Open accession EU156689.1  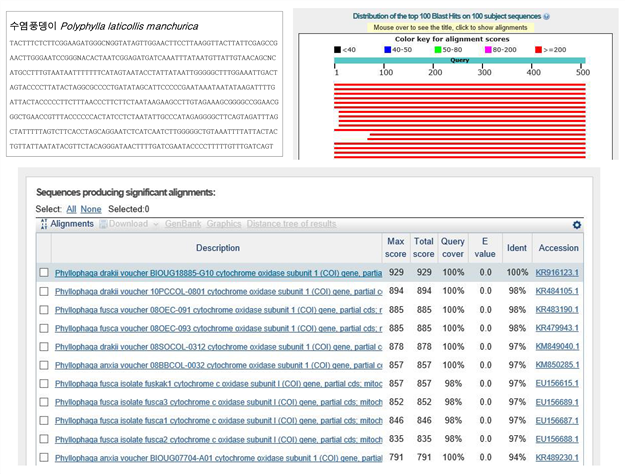(x=557, y=402)
